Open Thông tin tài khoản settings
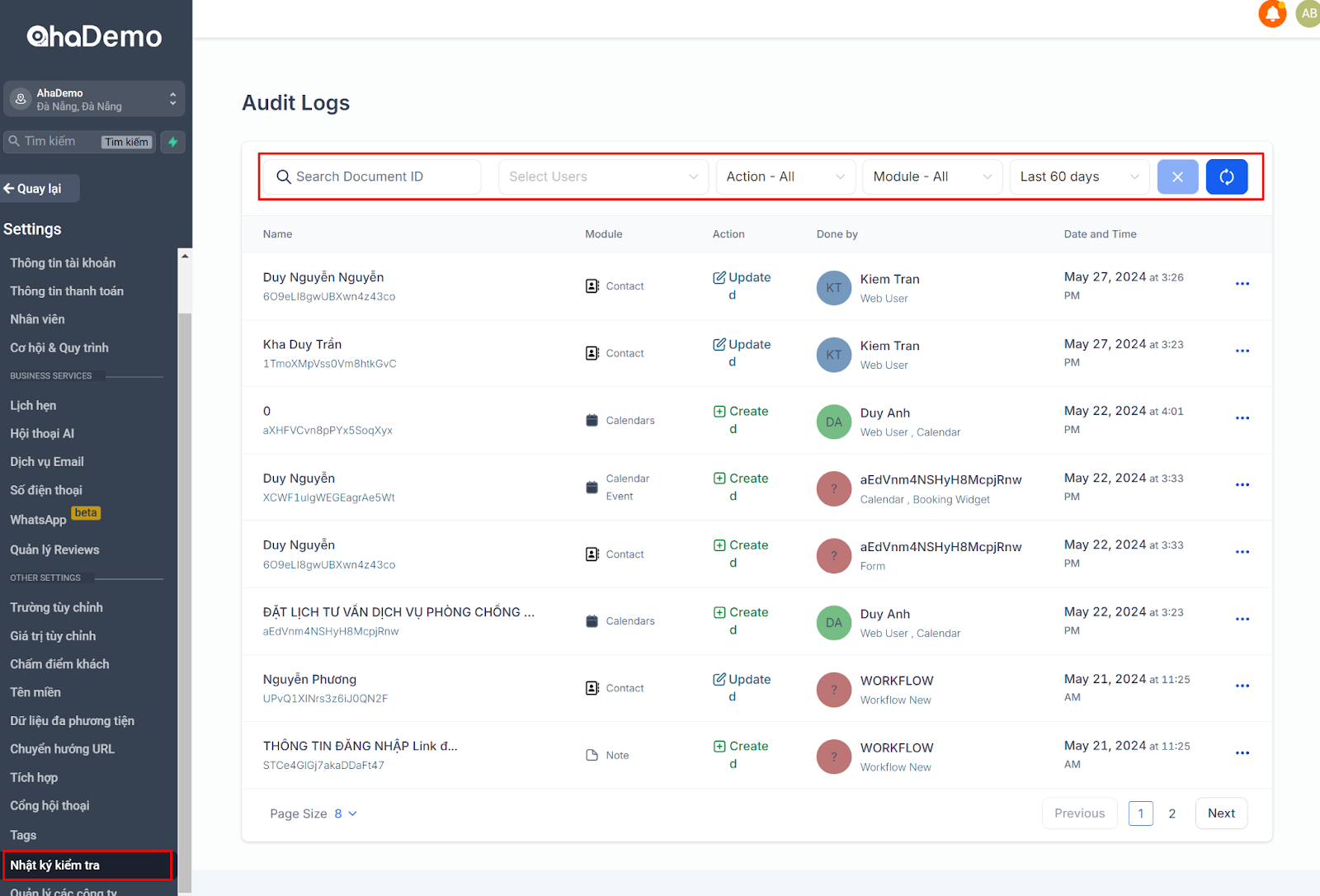 63,262
